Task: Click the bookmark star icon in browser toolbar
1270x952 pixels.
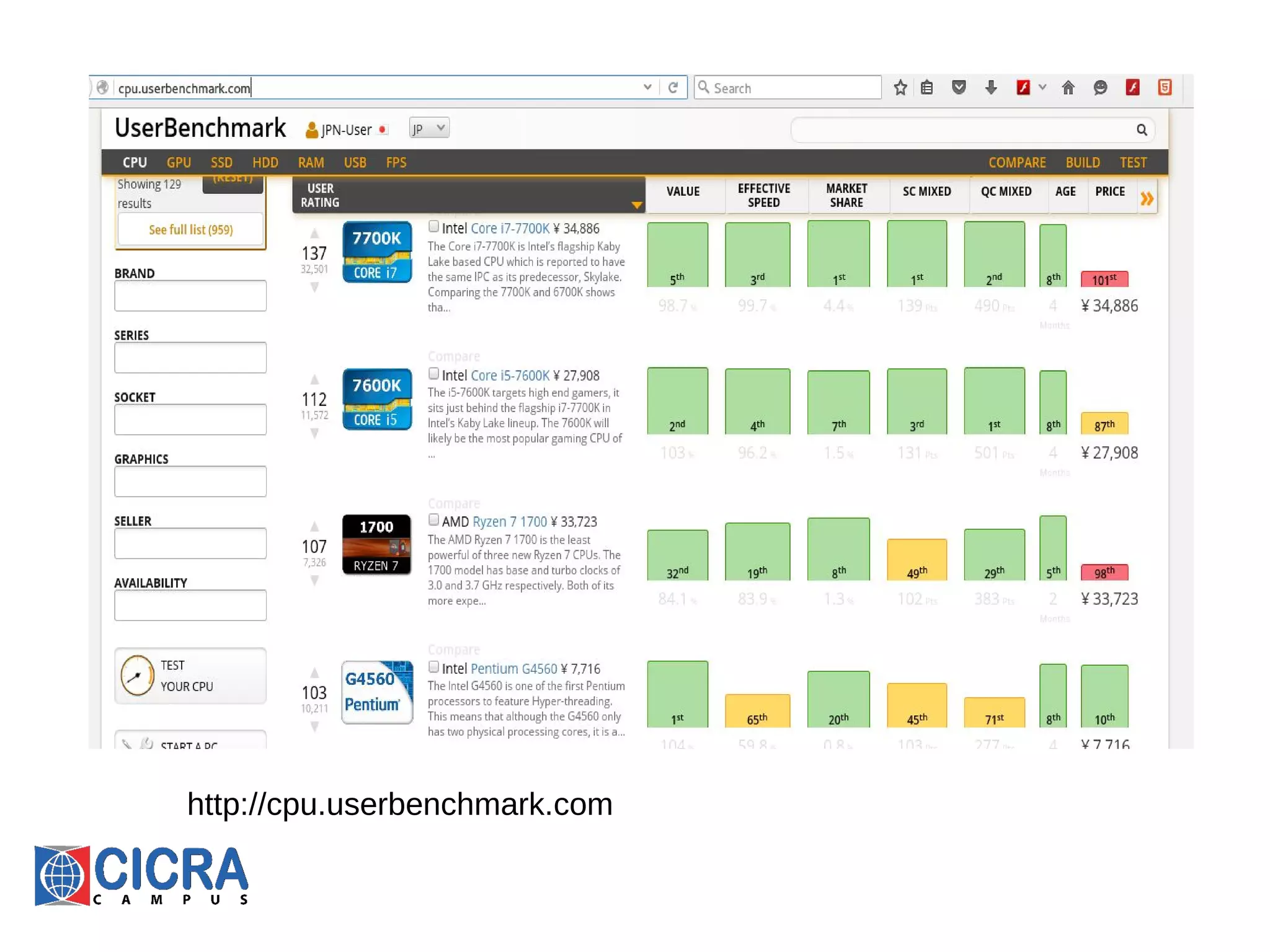Action: click(900, 88)
